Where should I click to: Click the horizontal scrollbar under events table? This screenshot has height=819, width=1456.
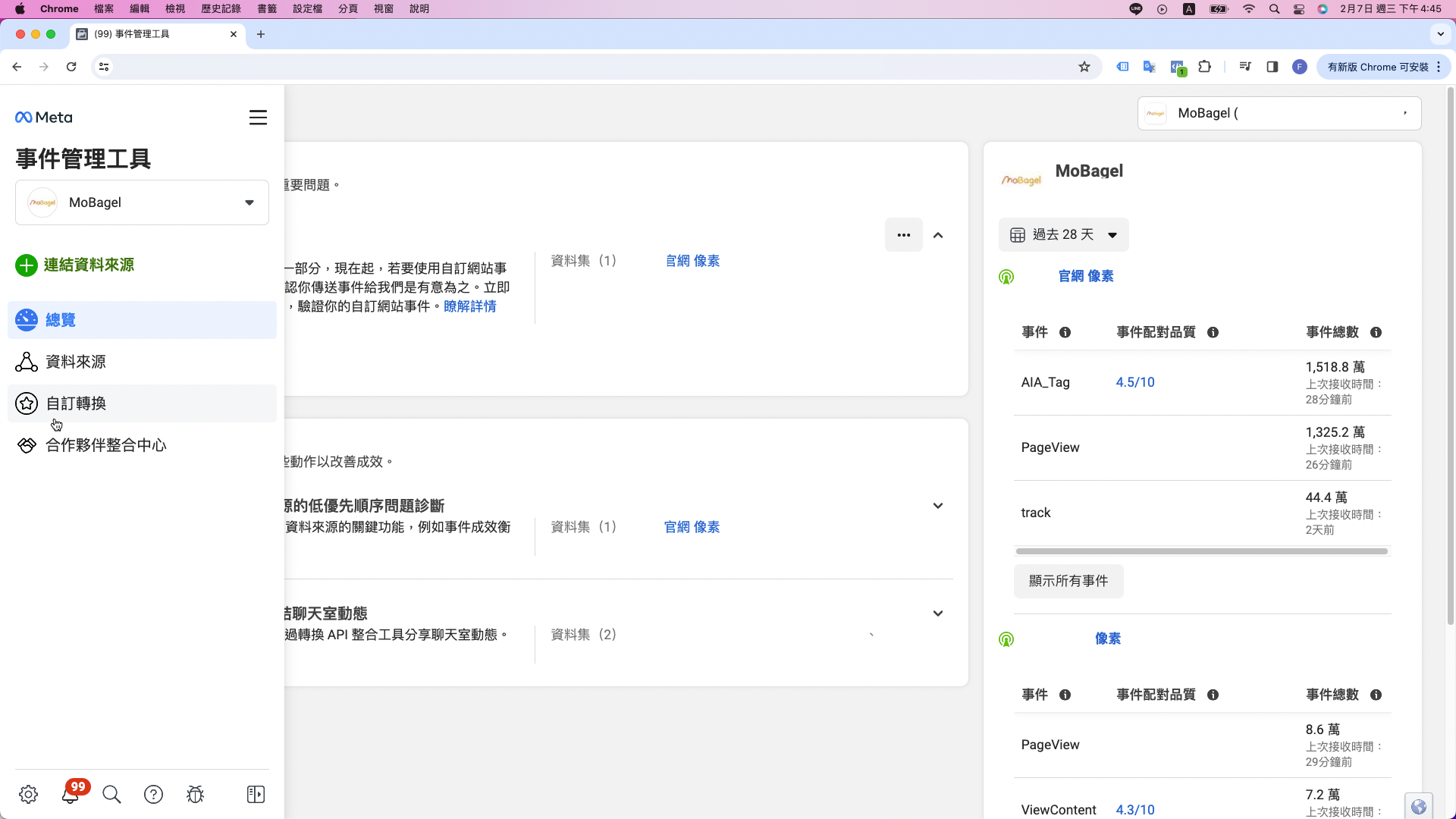point(1202,551)
